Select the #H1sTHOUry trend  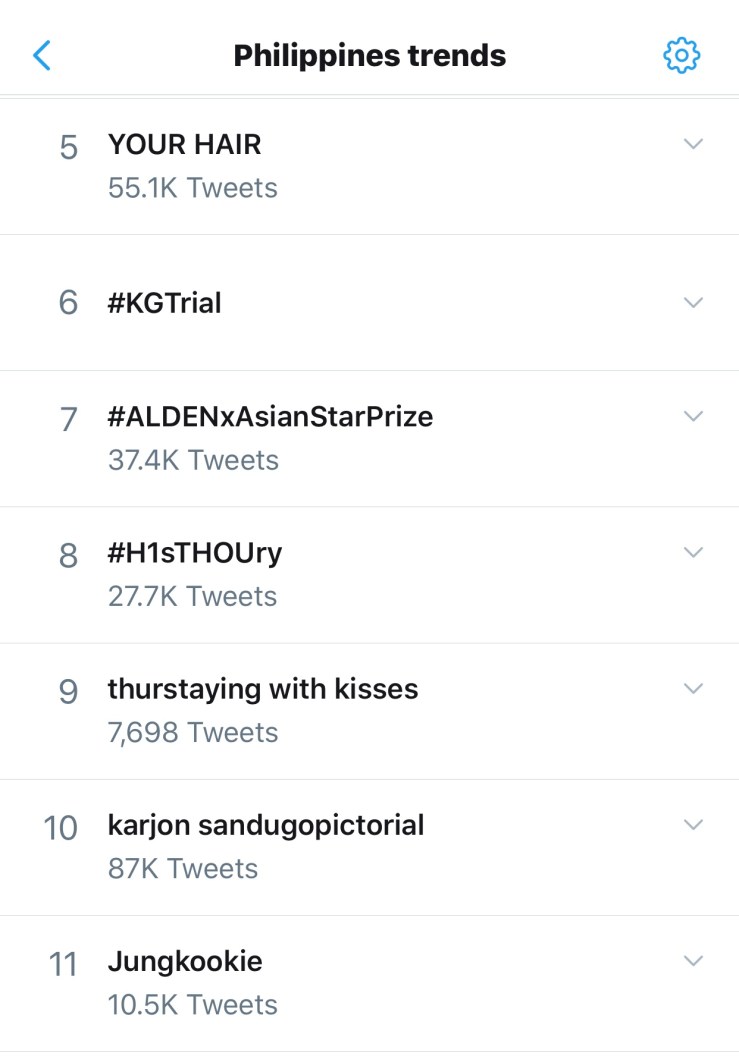(x=195, y=552)
